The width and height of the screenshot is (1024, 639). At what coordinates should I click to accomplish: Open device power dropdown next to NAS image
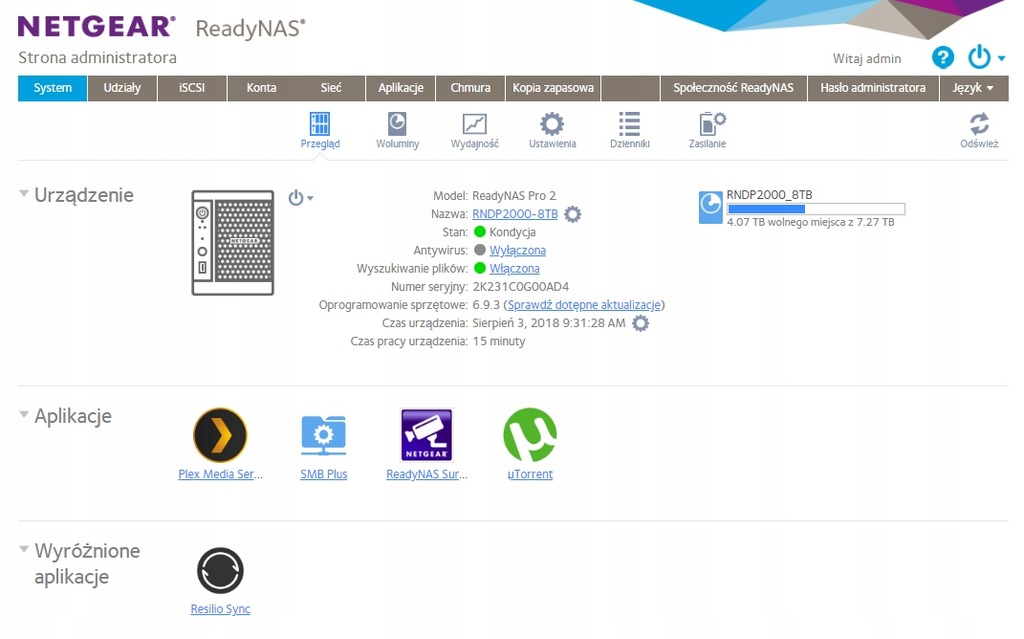pos(300,197)
